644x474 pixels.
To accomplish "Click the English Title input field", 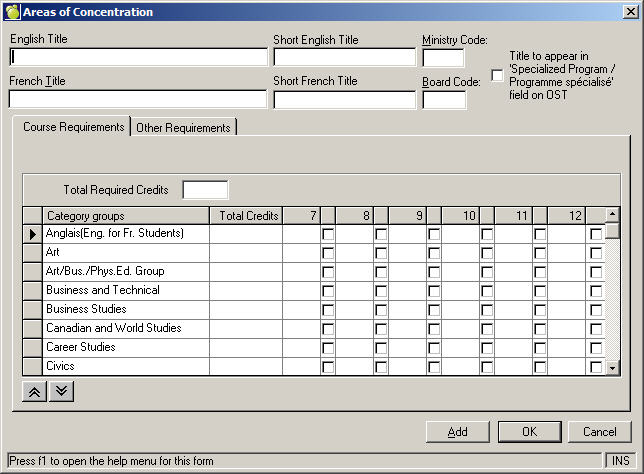I will (138, 57).
